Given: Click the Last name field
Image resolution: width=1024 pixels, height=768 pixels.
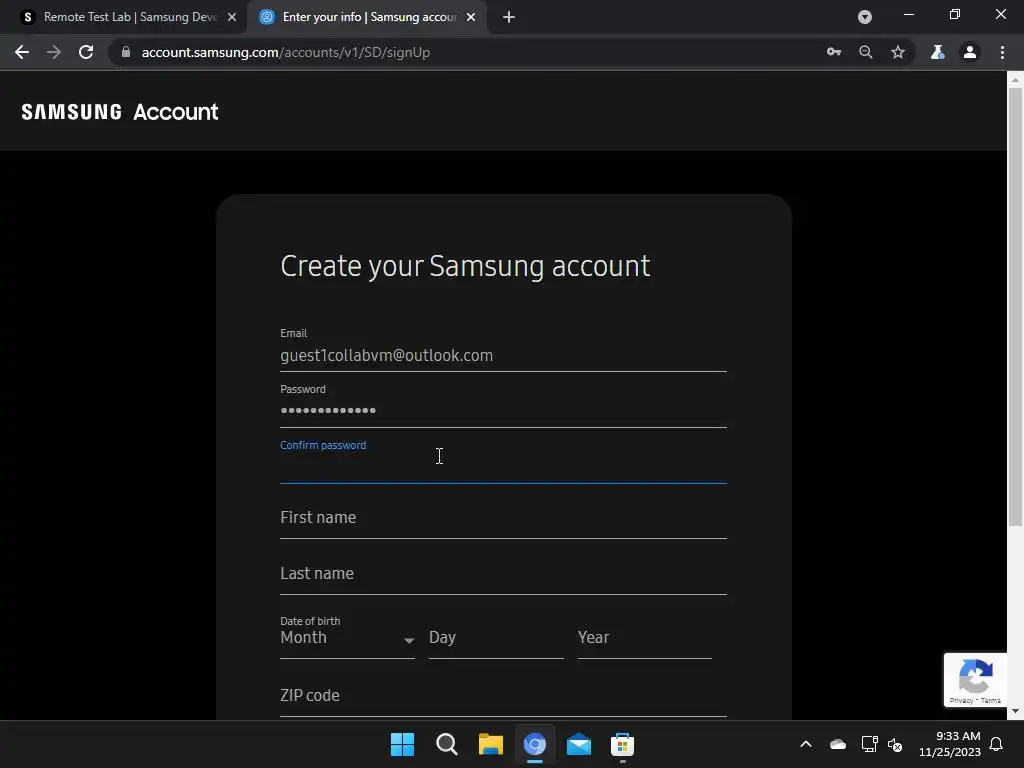Looking at the screenshot, I should click(503, 573).
